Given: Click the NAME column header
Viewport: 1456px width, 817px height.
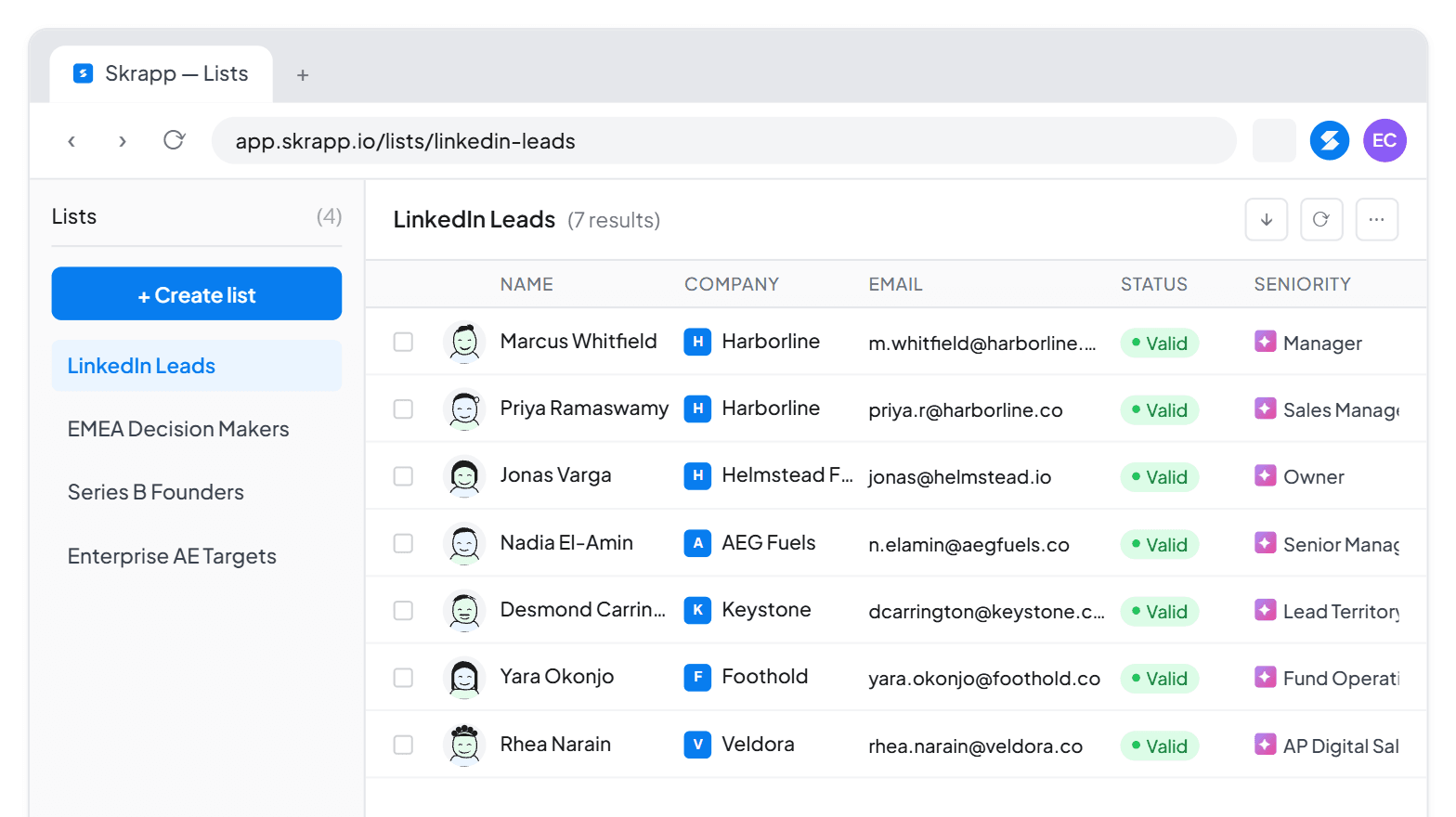Looking at the screenshot, I should 526,284.
